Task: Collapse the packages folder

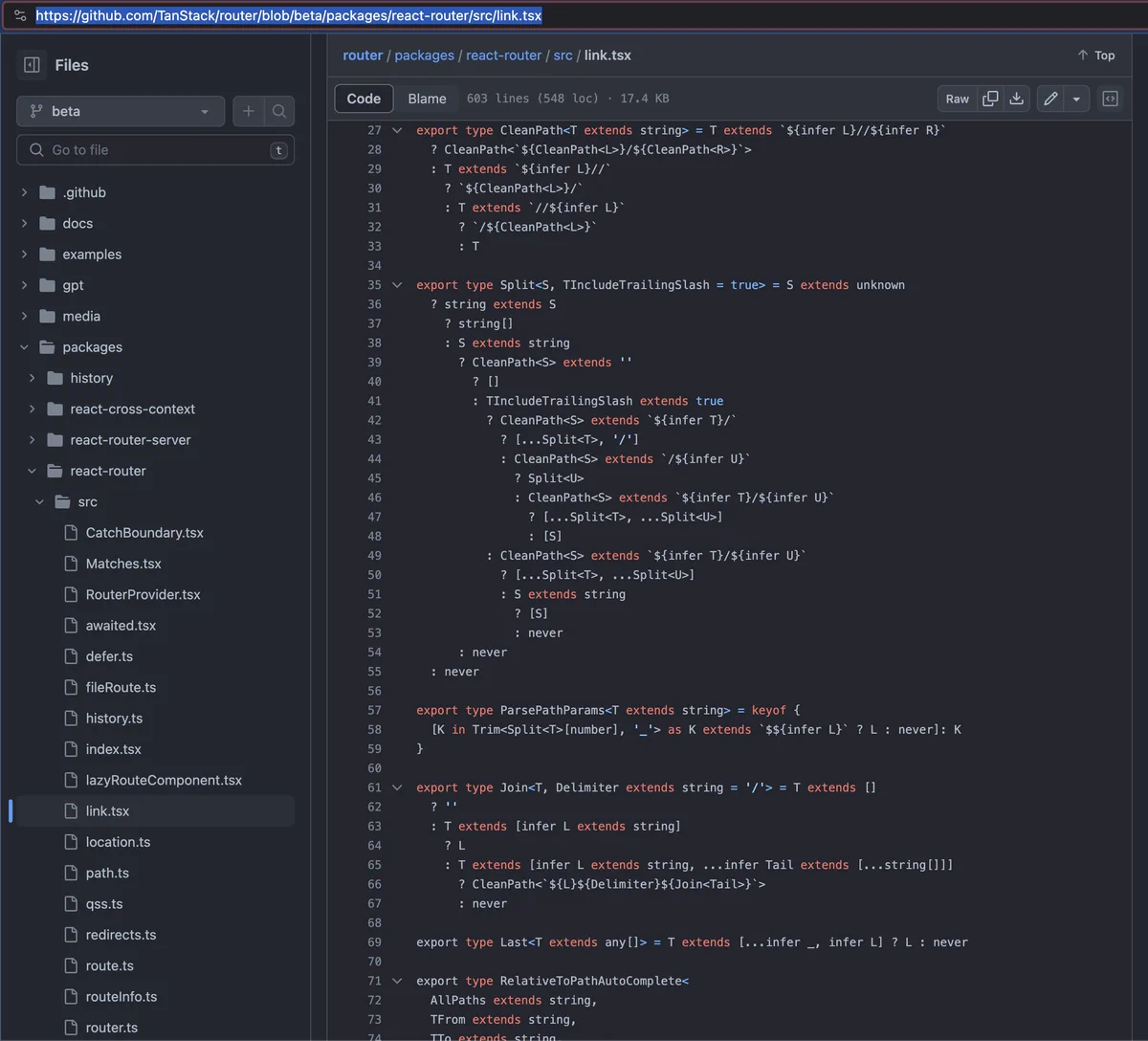Action: click(25, 347)
